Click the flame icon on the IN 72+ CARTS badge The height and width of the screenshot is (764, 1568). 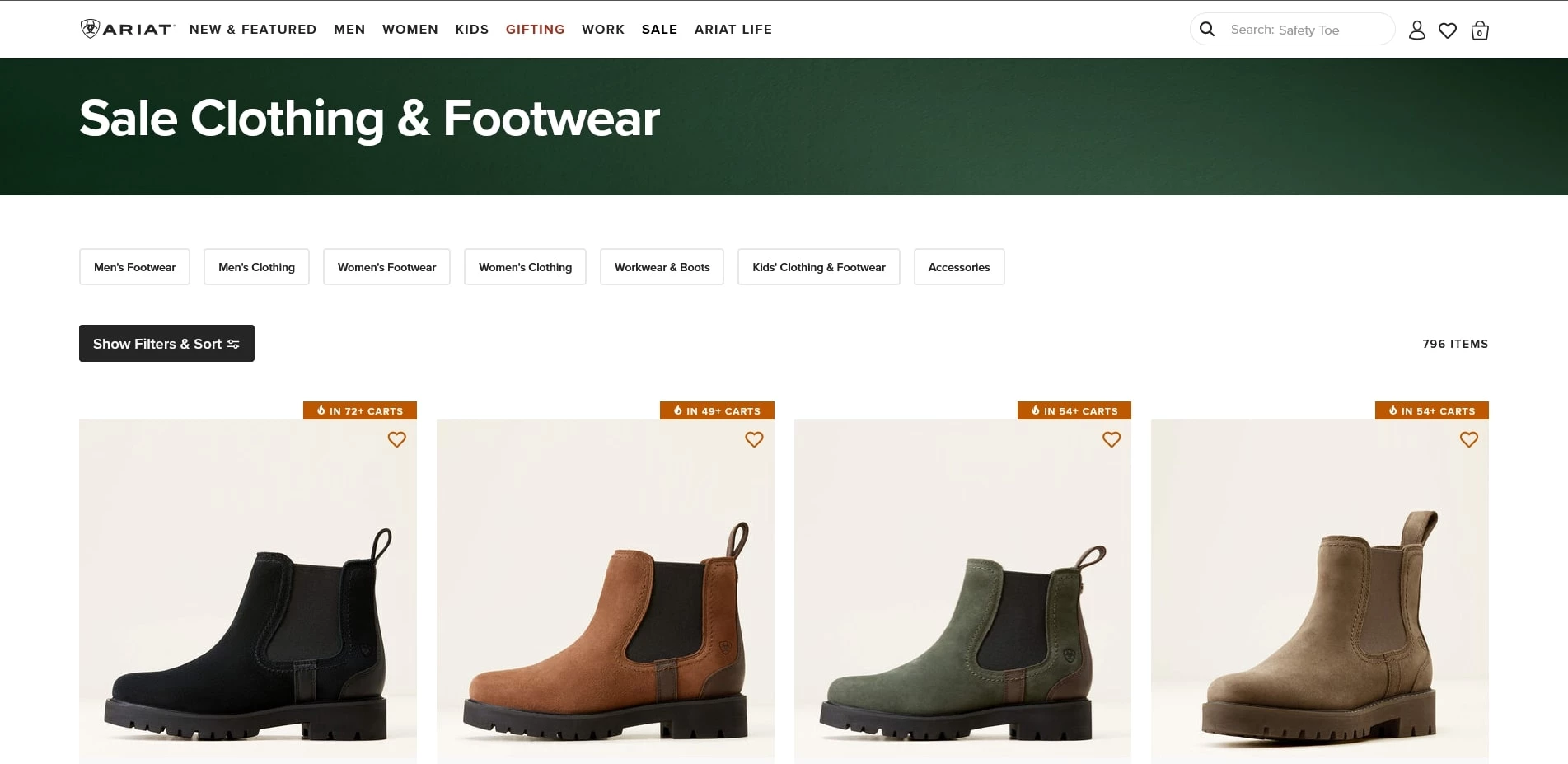[x=322, y=410]
